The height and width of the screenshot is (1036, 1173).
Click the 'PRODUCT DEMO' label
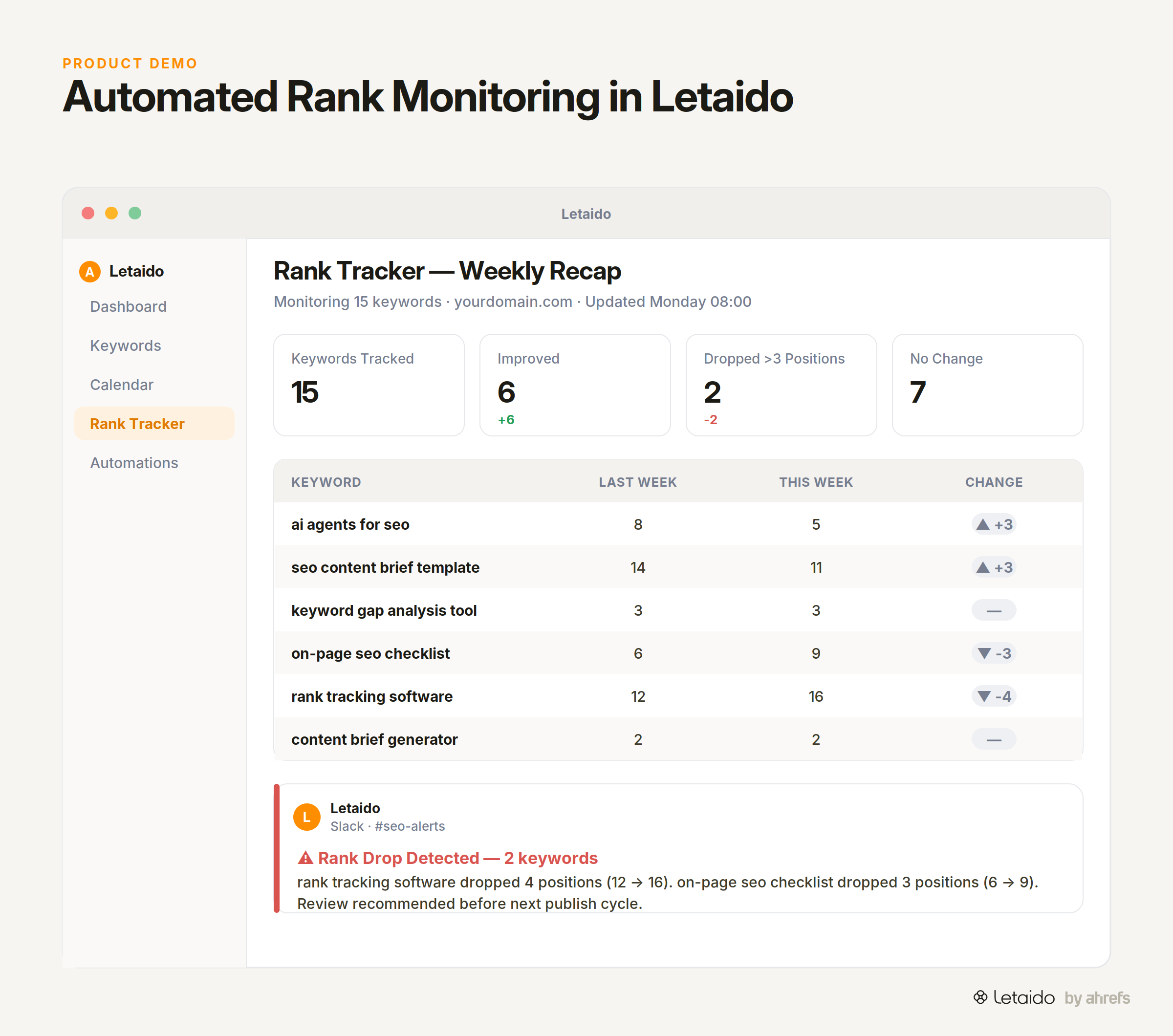130,63
